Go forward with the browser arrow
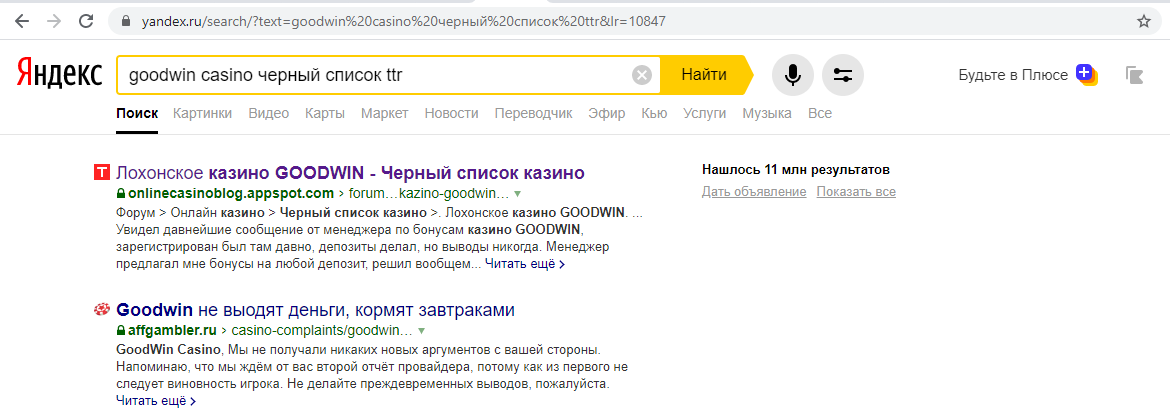1170x419 pixels. point(54,21)
